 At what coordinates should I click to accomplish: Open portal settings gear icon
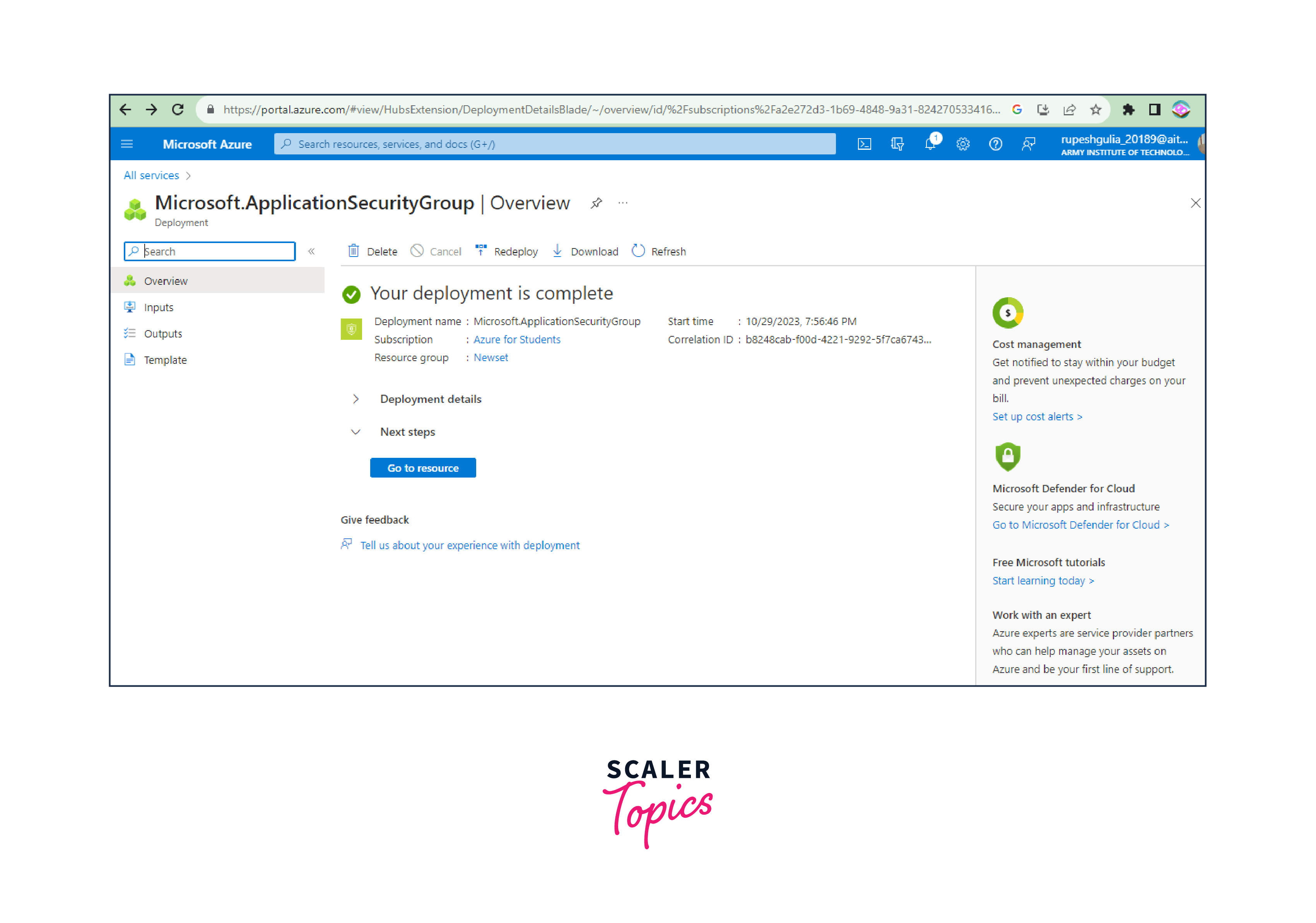(x=962, y=144)
